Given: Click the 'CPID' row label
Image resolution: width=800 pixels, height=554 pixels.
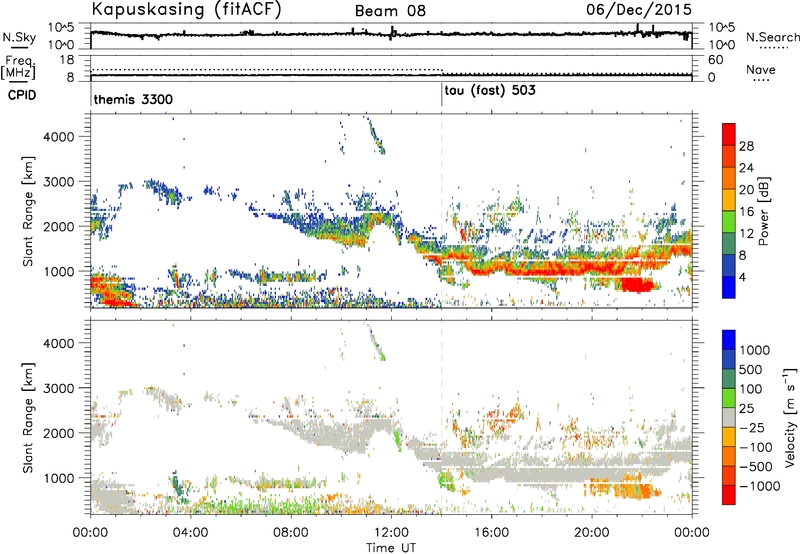Looking at the screenshot, I should [x=22, y=95].
